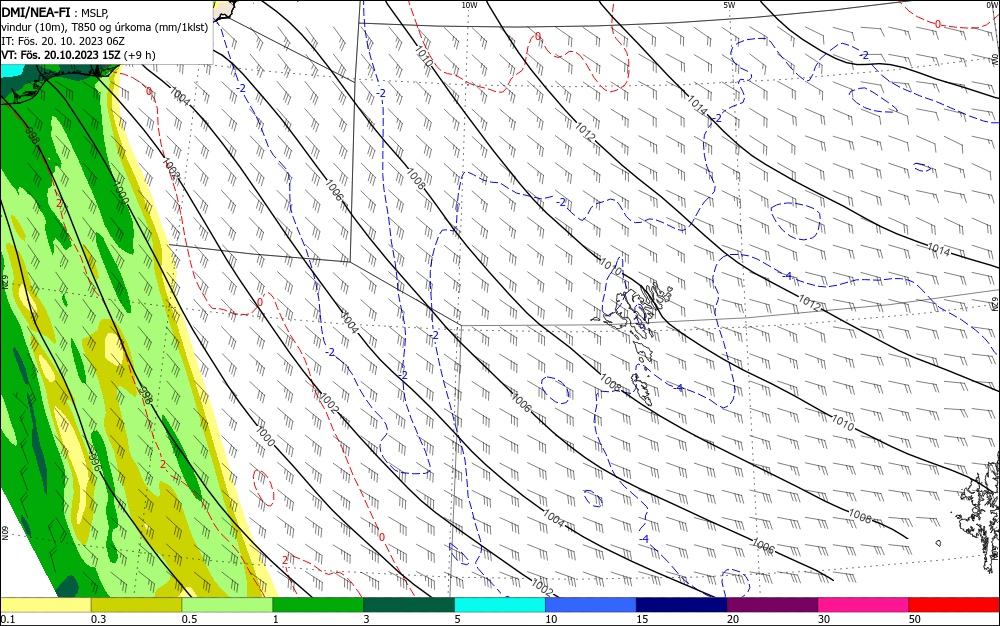Click the 'DMI/NEA-FI' title text
This screenshot has height=626, width=1000.
pos(36,12)
